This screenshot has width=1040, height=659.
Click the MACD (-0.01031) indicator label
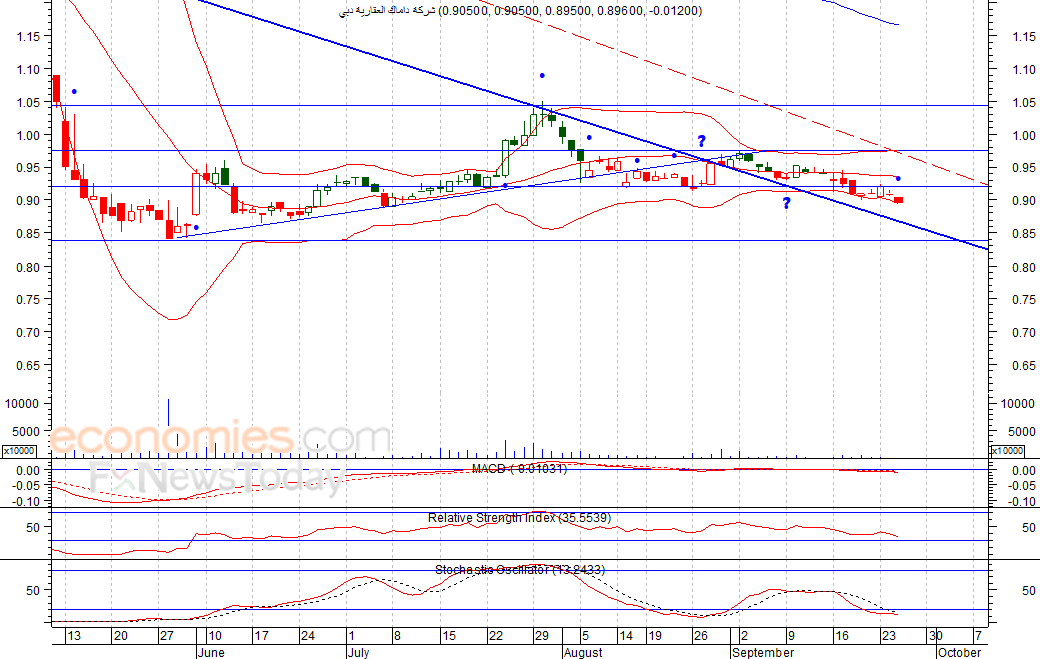pos(519,469)
